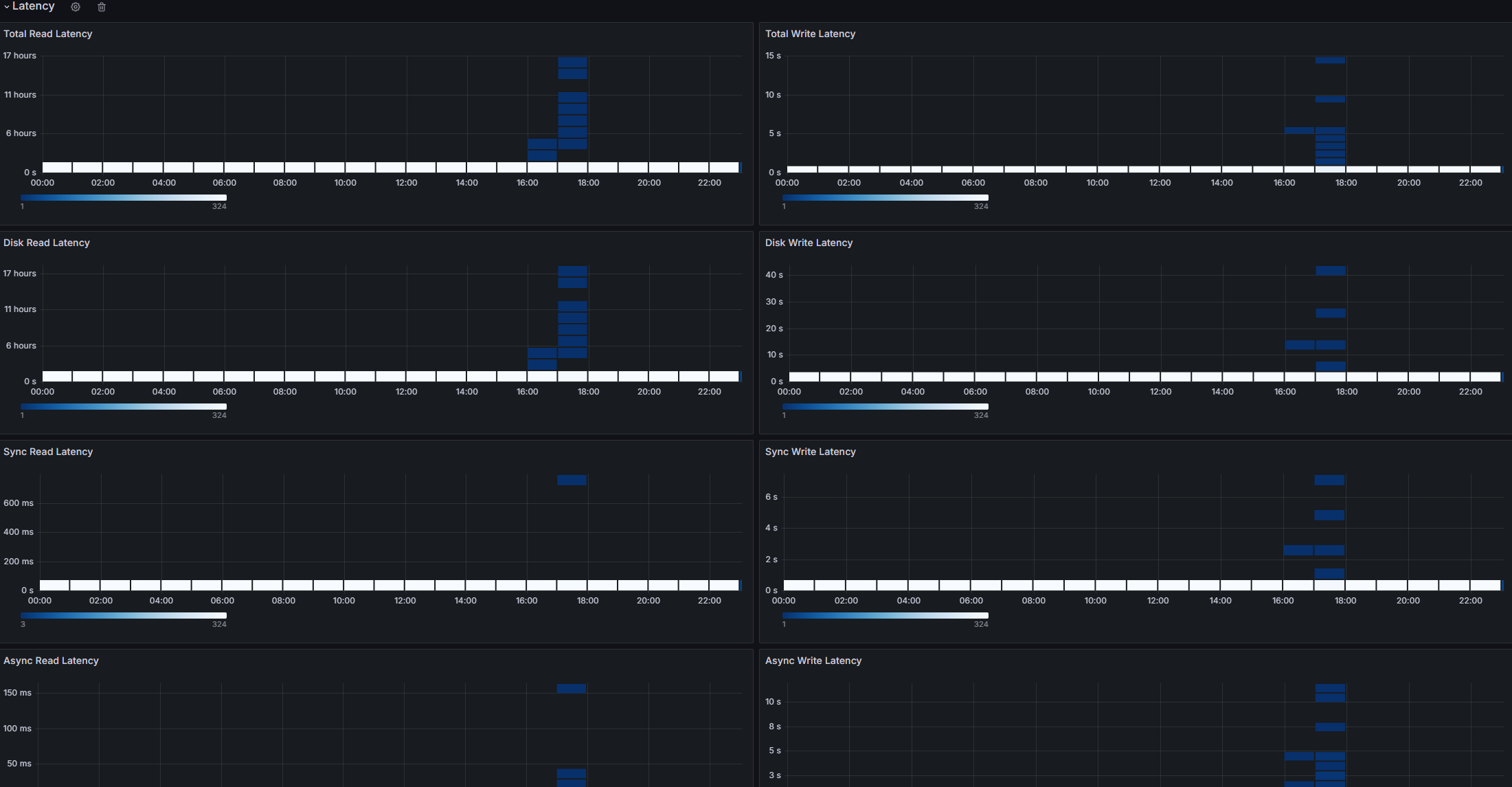Open the Disk Write Latency panel menu
The width and height of the screenshot is (1512, 787).
point(809,243)
